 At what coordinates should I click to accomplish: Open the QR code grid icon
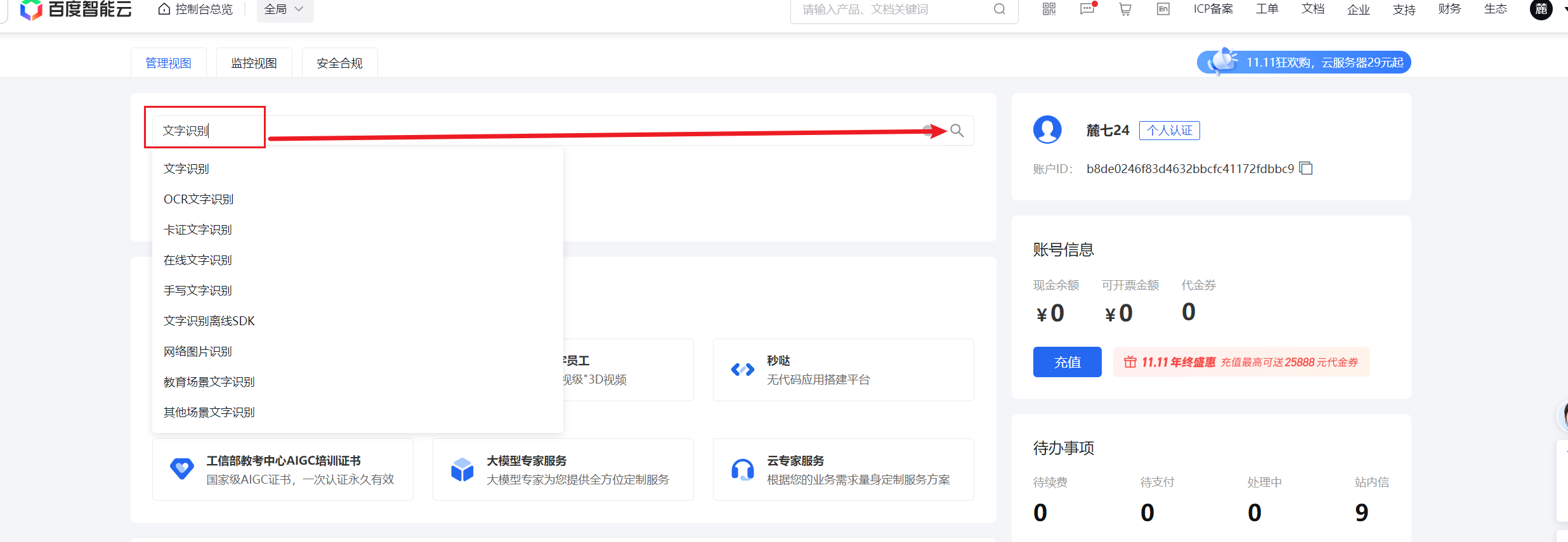(x=1049, y=9)
